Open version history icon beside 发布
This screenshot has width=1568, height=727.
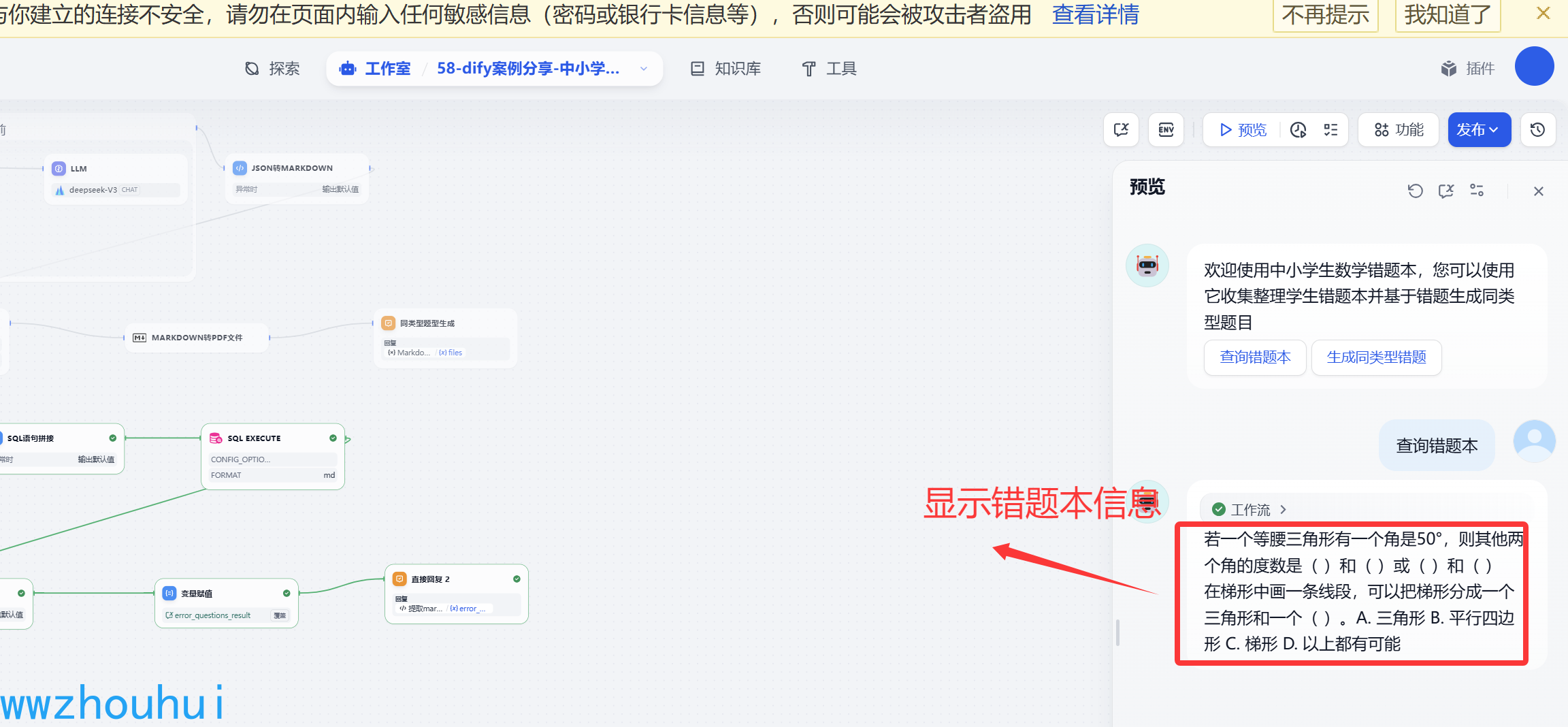coord(1537,129)
